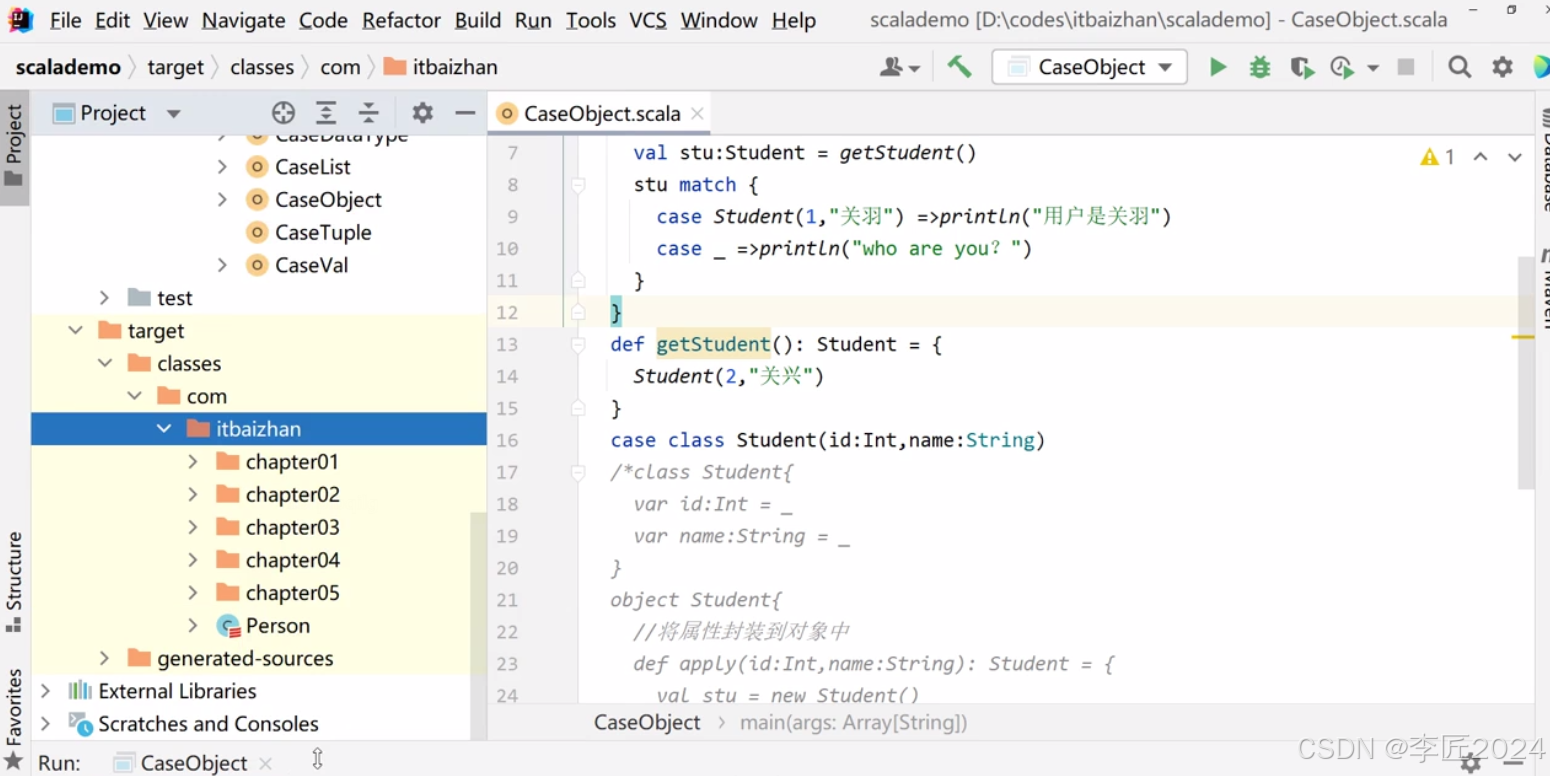Open the Project view mode dropdown
The height and width of the screenshot is (776, 1550).
coord(173,114)
